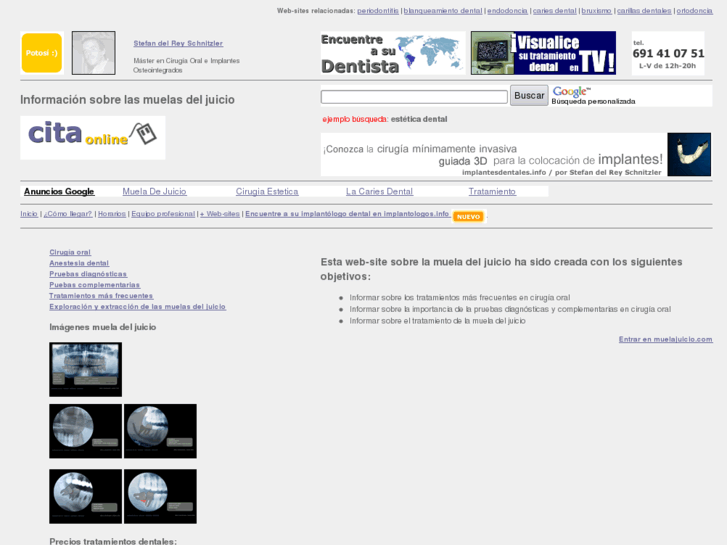Open the La Caries Dental ad link
Screen dimensions: 727x545
[x=379, y=192]
